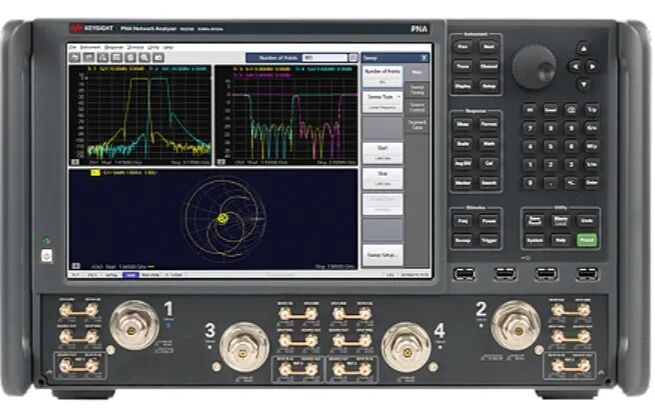Select the up arrow navigation key
This screenshot has height=415, width=655.
(x=584, y=48)
